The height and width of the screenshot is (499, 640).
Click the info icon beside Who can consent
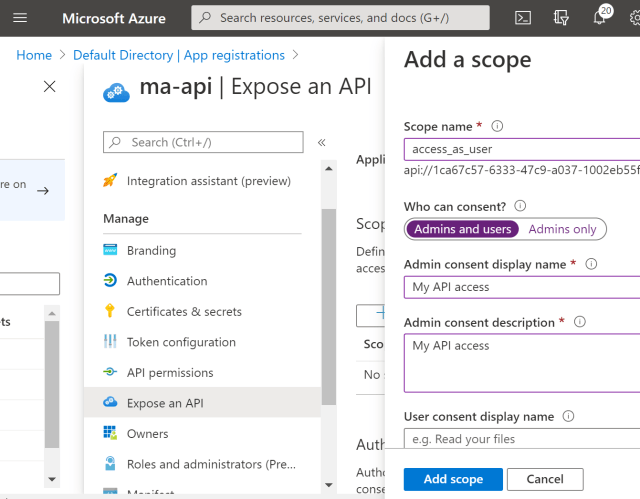[520, 206]
